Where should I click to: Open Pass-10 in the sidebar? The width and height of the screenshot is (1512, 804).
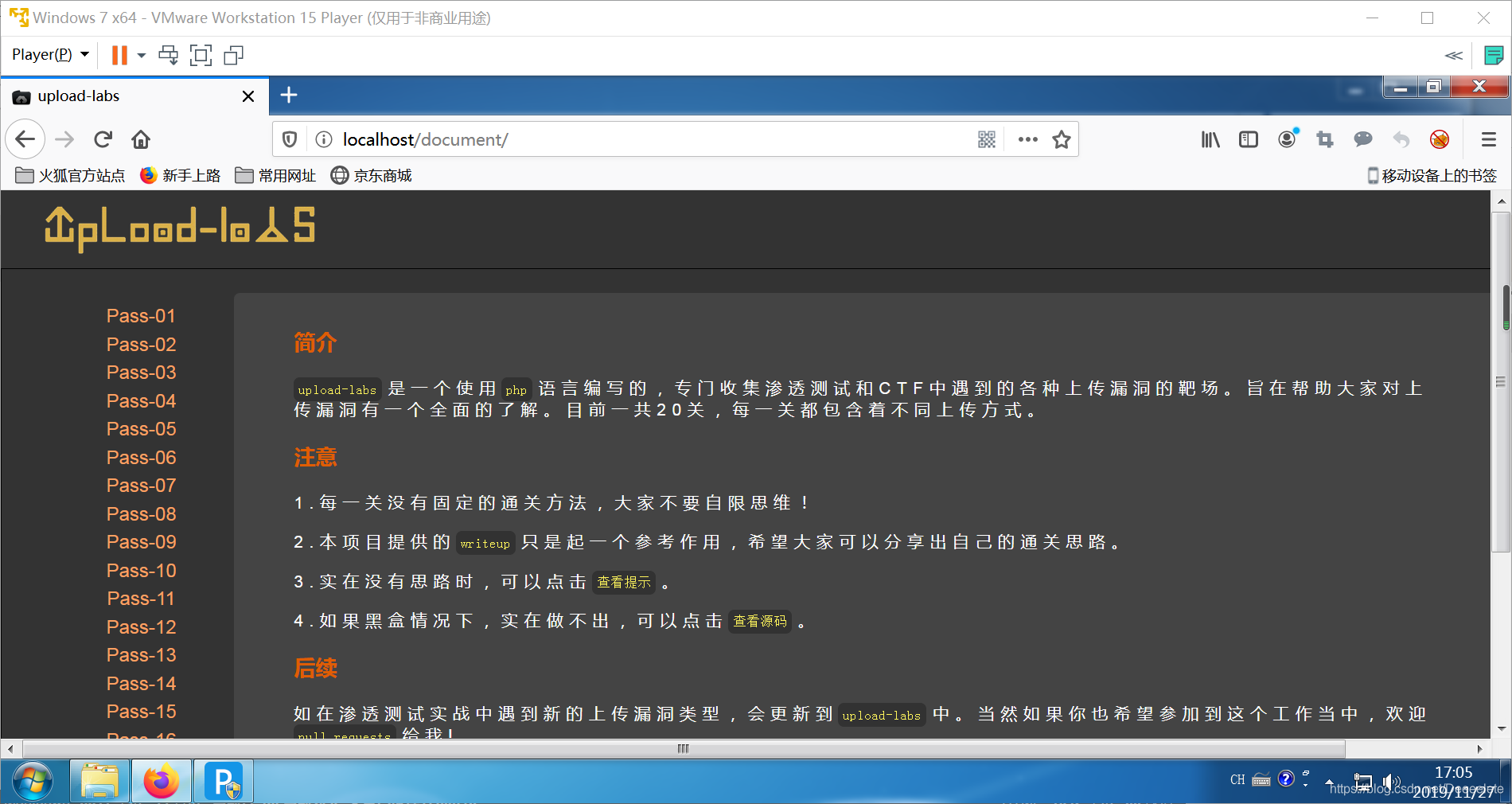[141, 571]
